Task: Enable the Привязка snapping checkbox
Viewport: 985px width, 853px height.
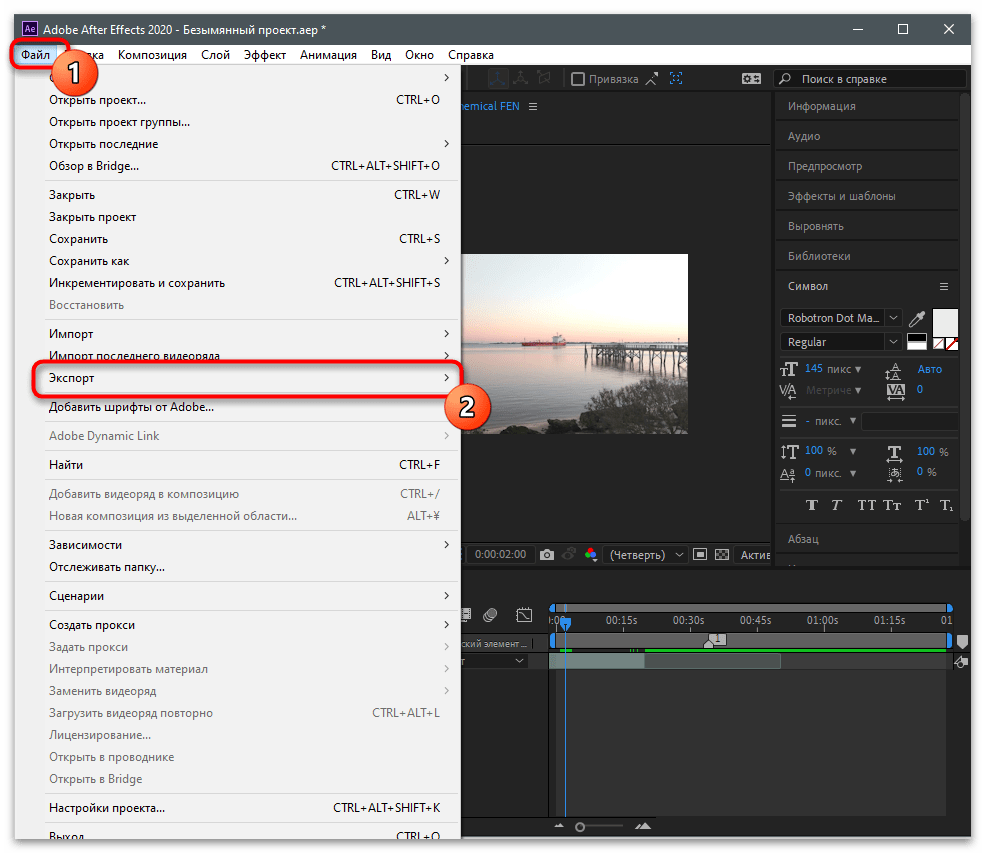Action: pos(578,79)
